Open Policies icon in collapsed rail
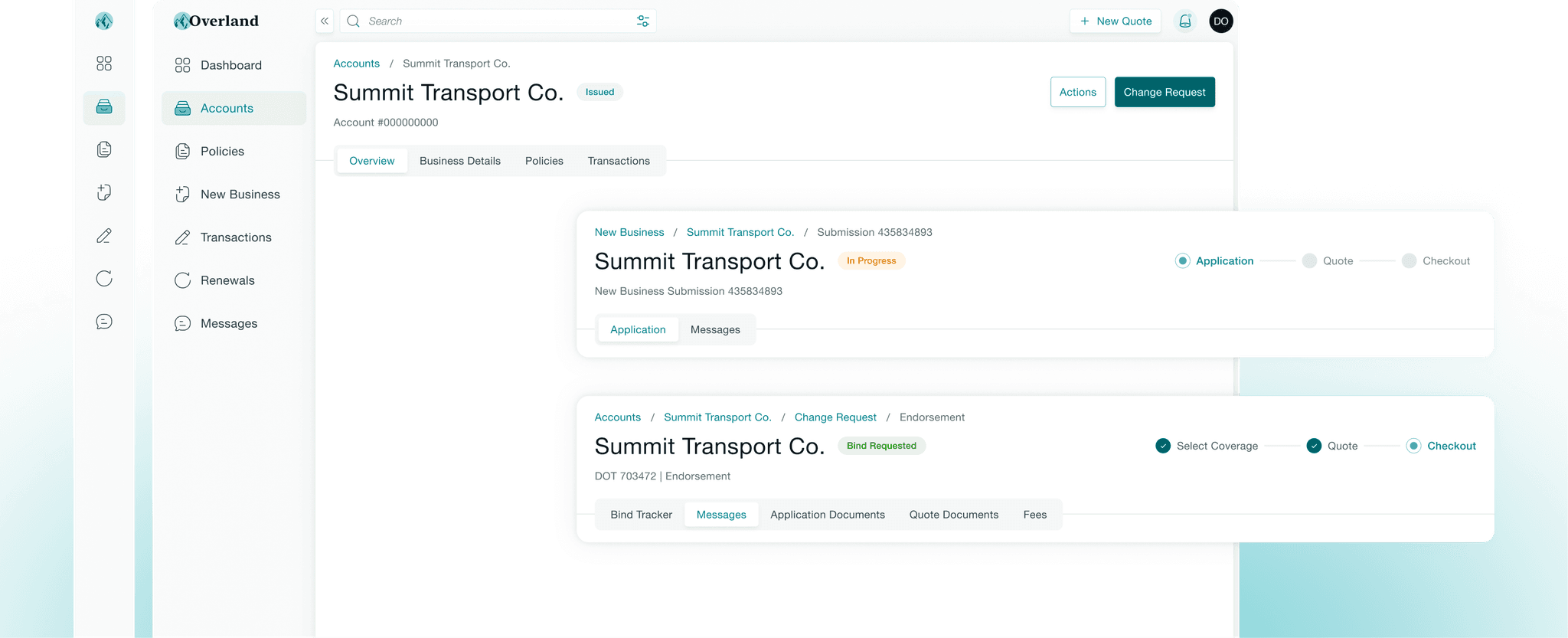 104,149
